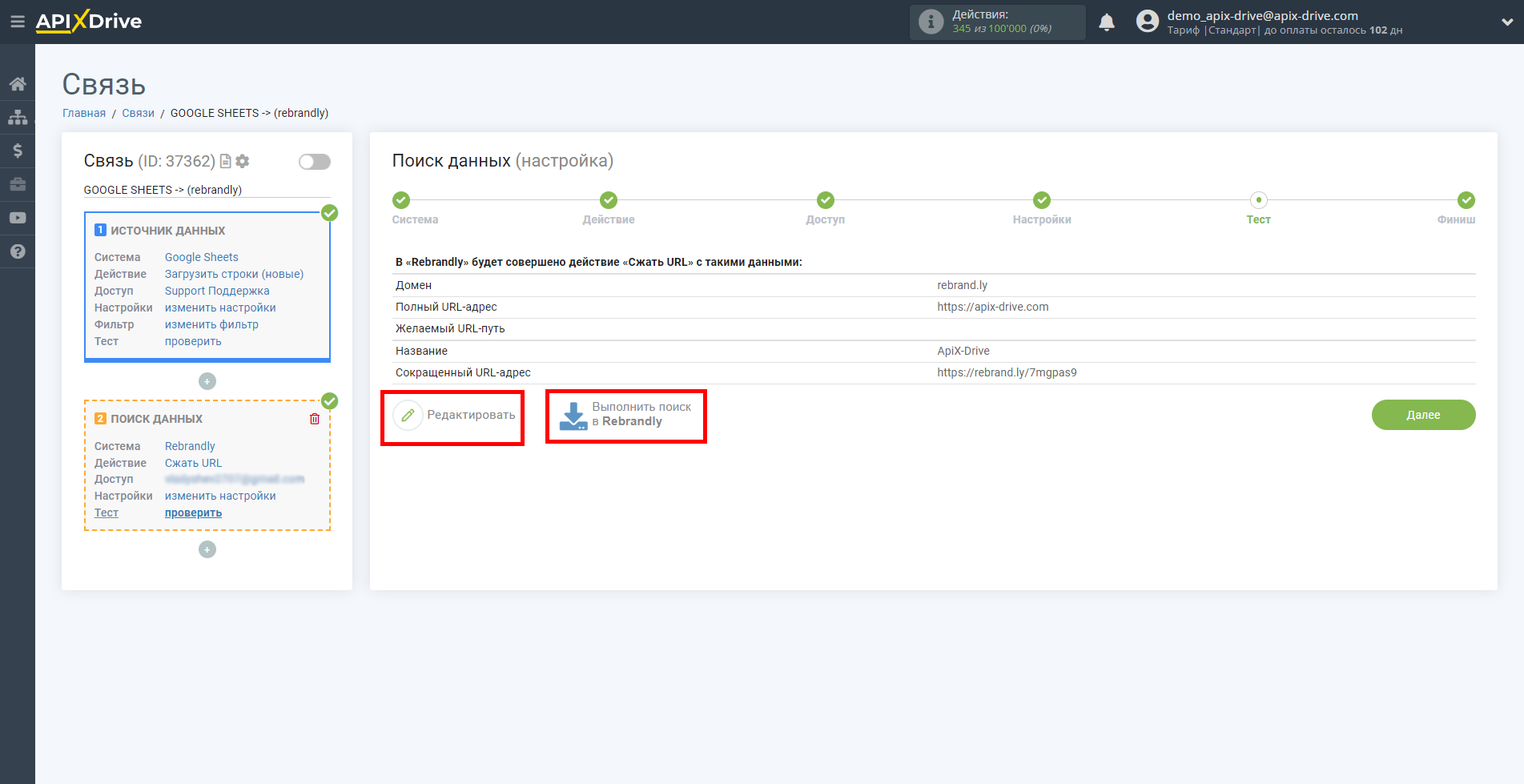Add step below data search block
Viewport: 1524px width, 784px height.
pyautogui.click(x=207, y=549)
